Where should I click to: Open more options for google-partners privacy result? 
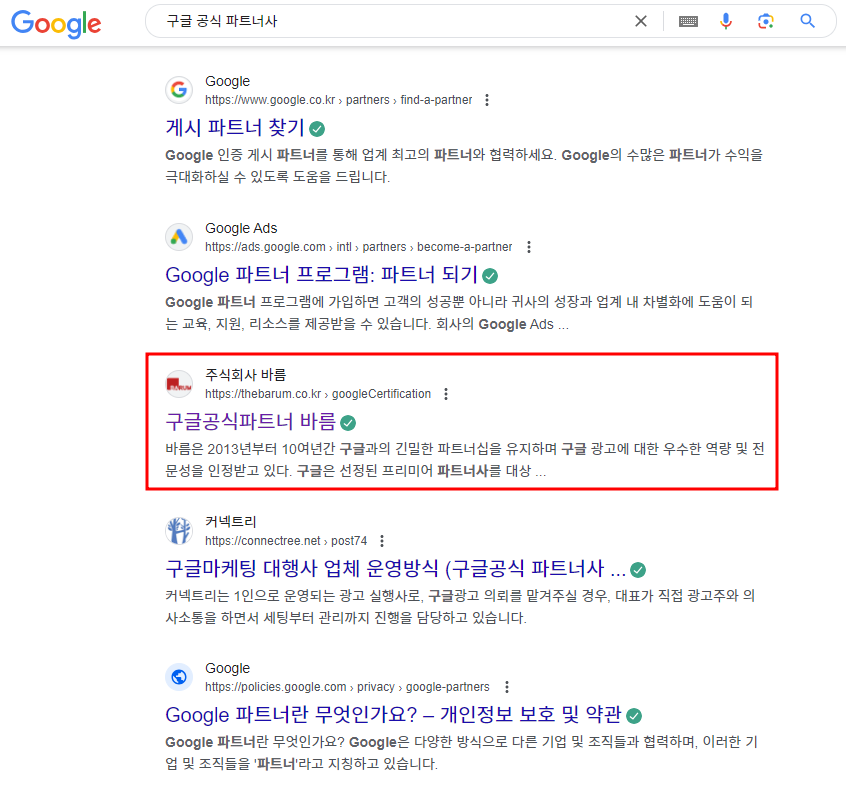(507, 687)
